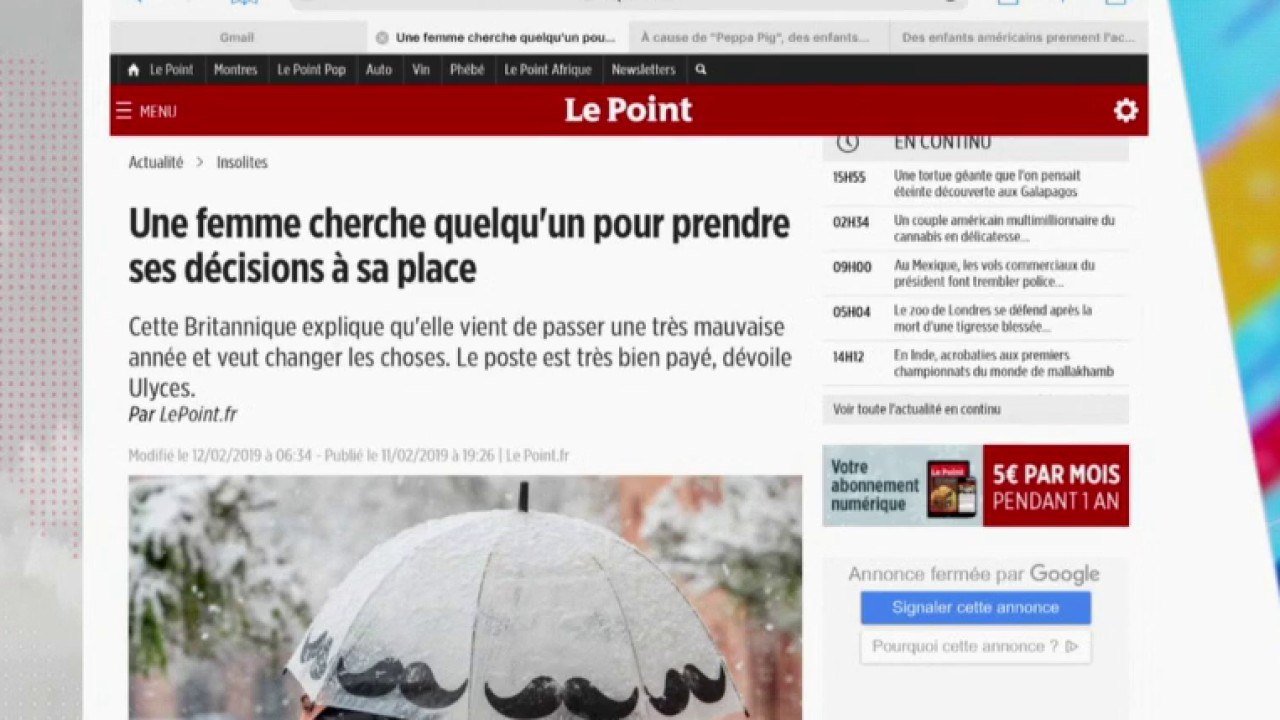
Task: Open the 'Des enfants américains prennent' tab
Action: 1018,38
